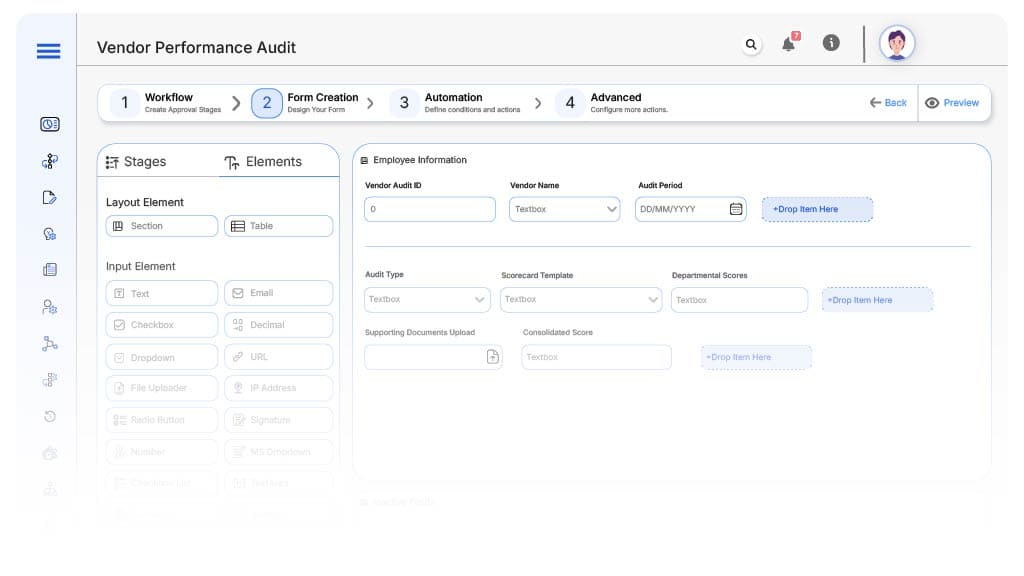Expand the Audit Type dropdown
The image size is (1024, 576).
coord(427,299)
